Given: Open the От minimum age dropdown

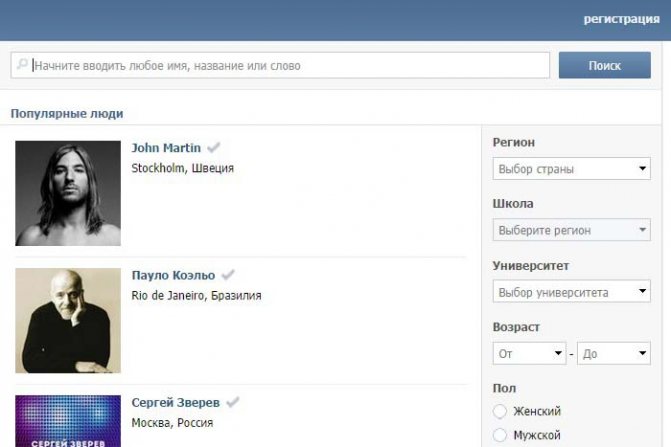Looking at the screenshot, I should (x=529, y=353).
